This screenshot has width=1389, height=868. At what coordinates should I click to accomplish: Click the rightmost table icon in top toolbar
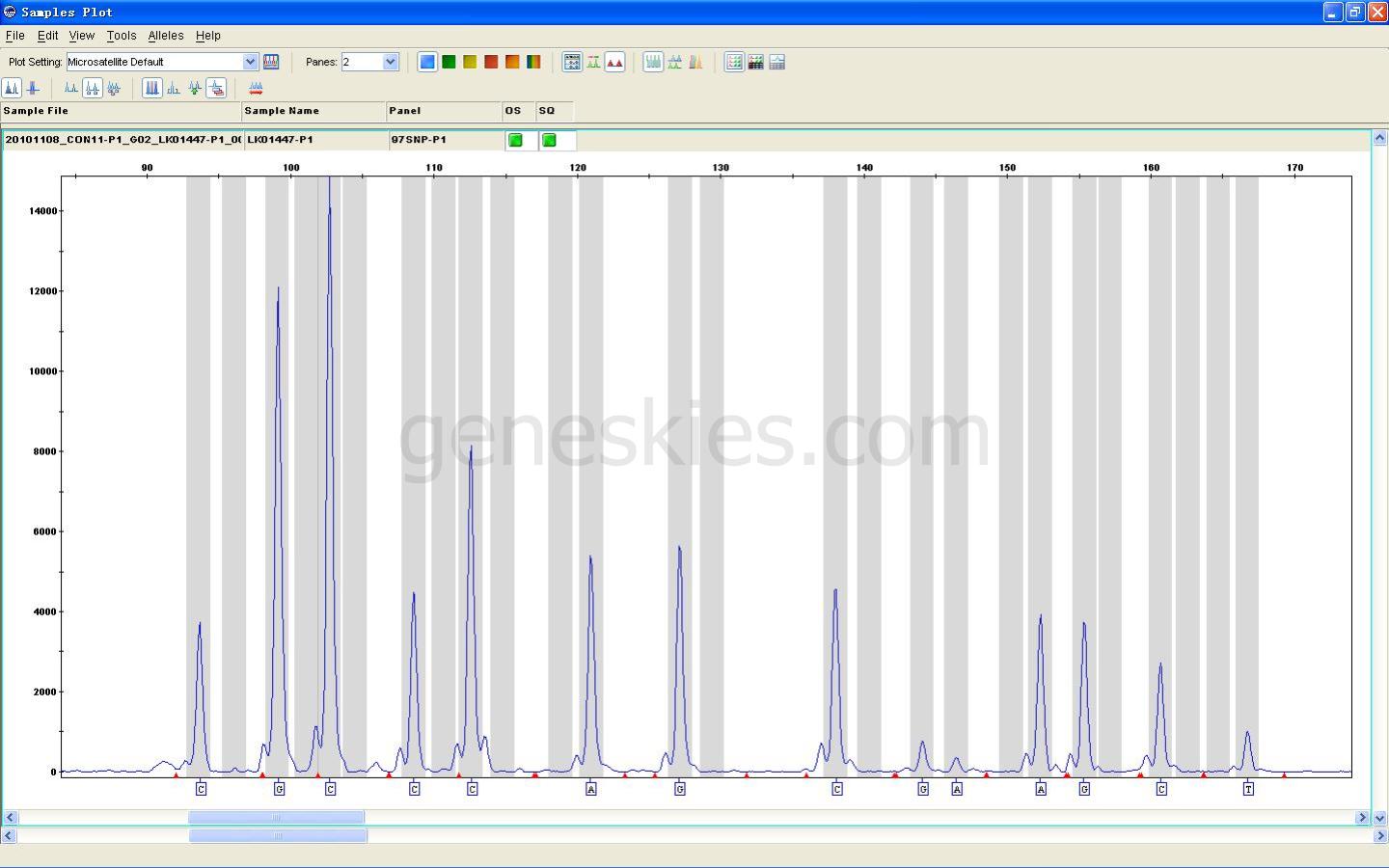(776, 62)
